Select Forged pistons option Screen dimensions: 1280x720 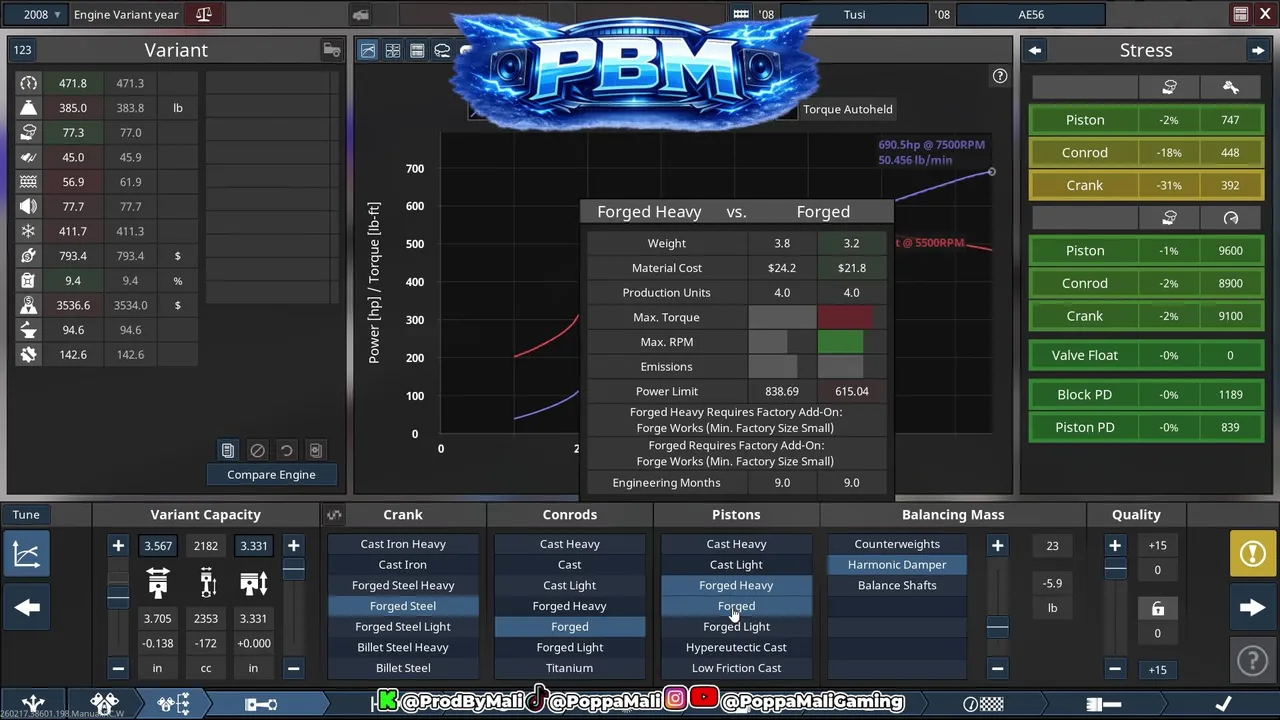click(x=736, y=606)
